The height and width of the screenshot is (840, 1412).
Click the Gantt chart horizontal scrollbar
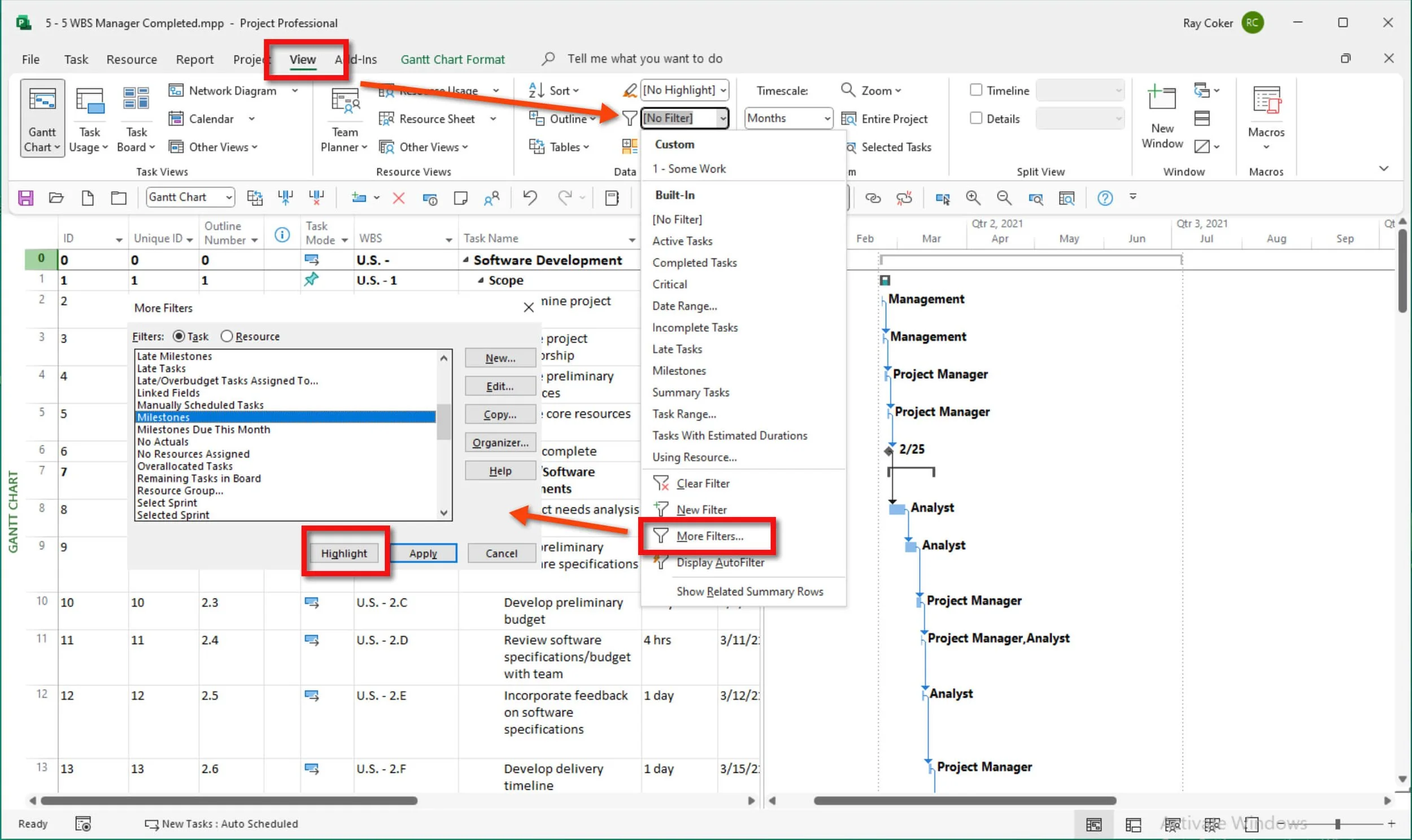[x=965, y=801]
